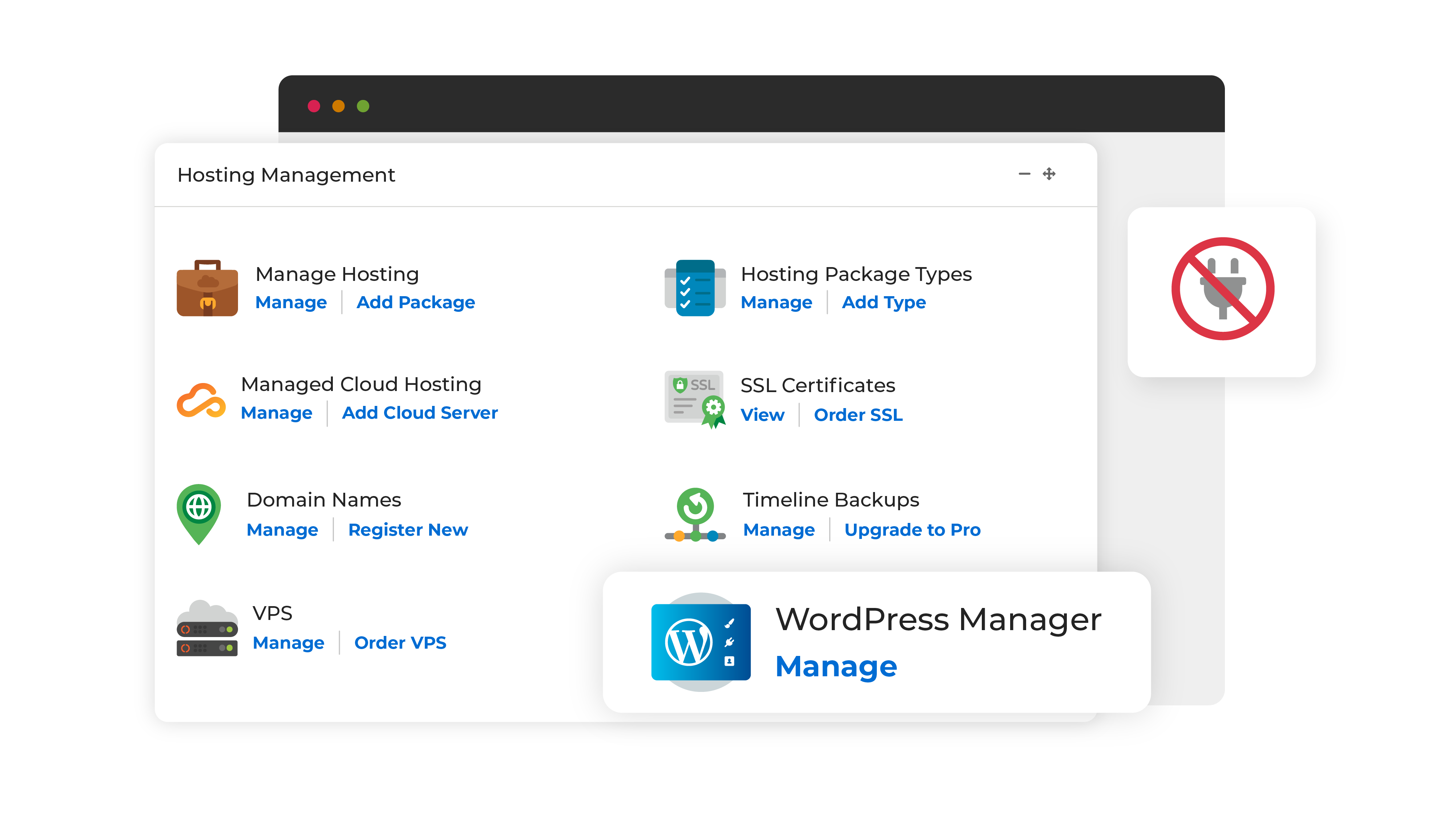Image resolution: width=1456 pixels, height=822 pixels.
Task: Click the red window dot
Action: 314,106
